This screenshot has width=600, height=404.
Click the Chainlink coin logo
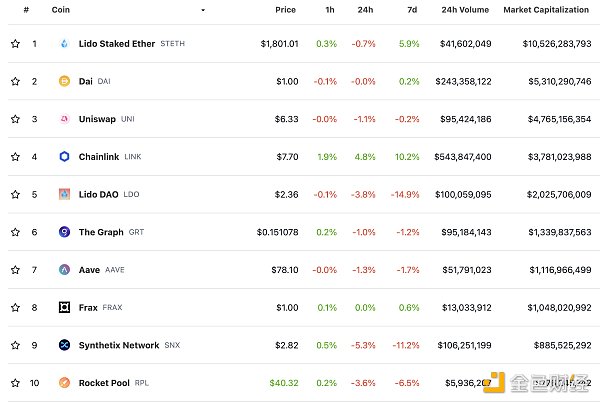coord(65,157)
